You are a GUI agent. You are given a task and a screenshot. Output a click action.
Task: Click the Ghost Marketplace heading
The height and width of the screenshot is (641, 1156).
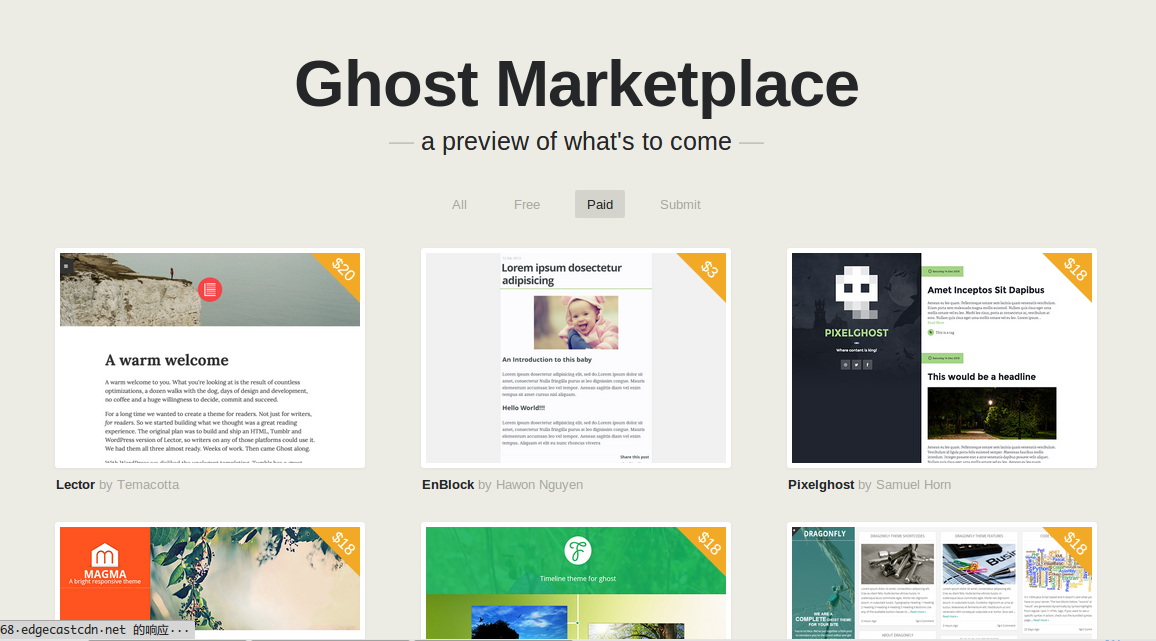coord(577,84)
